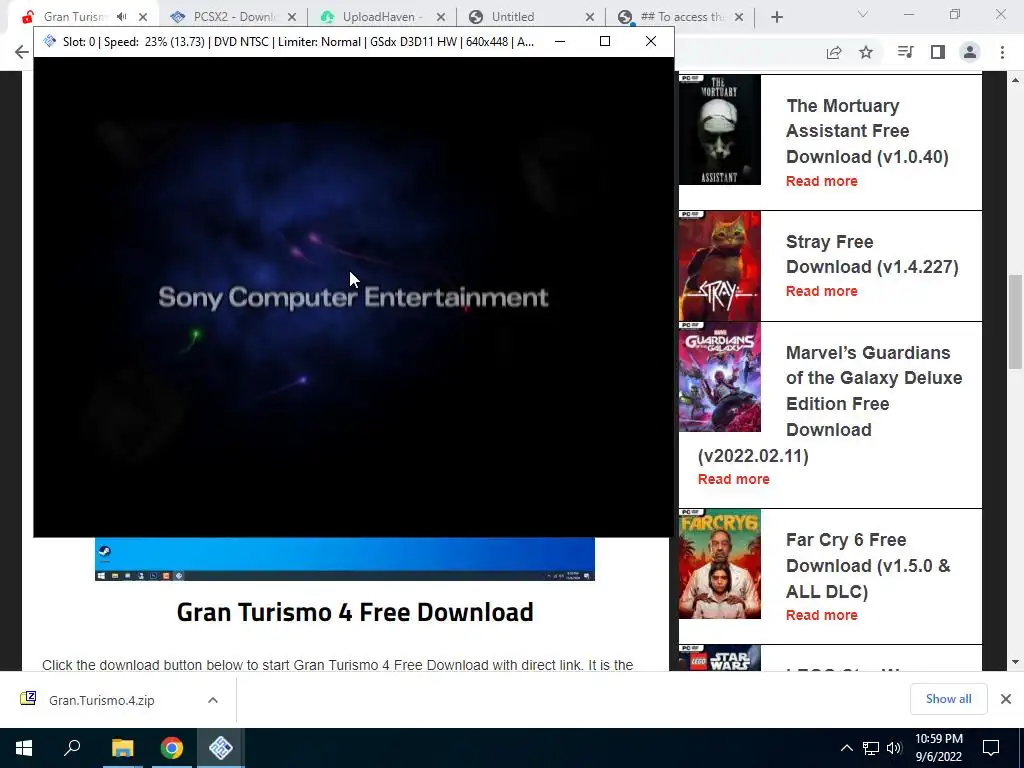
Task: Open volume control tray icon
Action: (x=895, y=748)
